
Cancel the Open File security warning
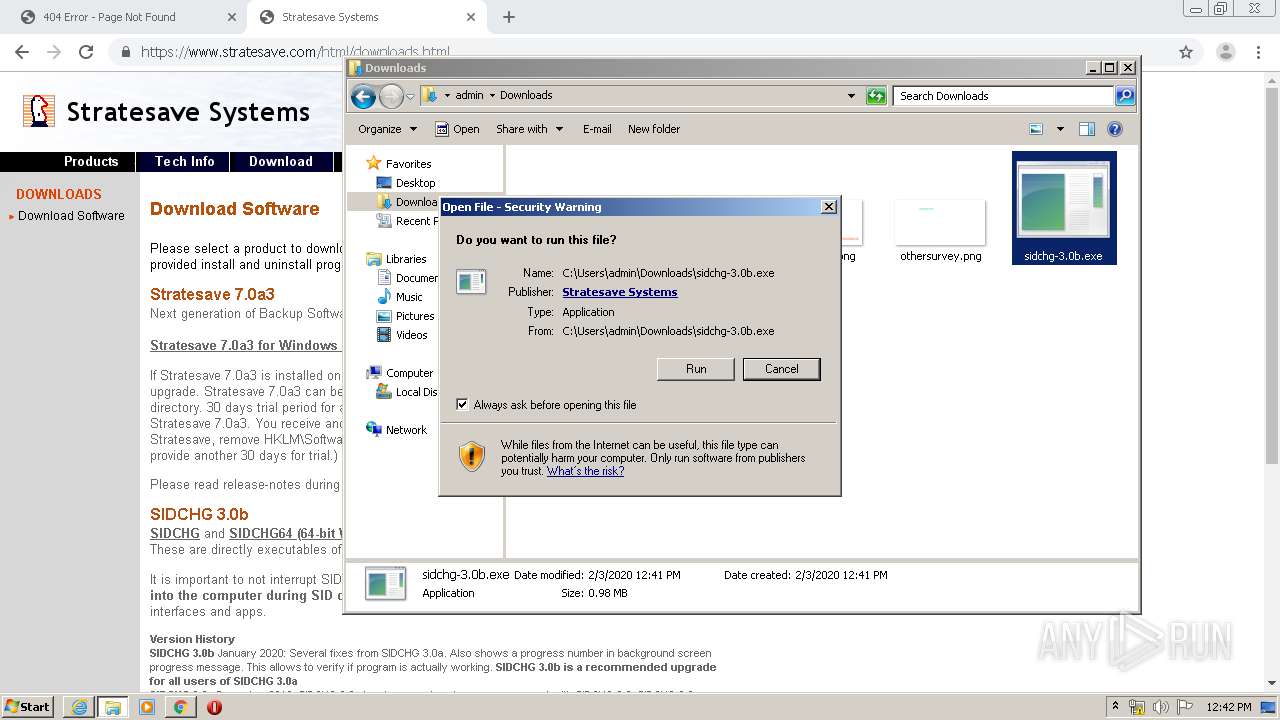point(782,369)
